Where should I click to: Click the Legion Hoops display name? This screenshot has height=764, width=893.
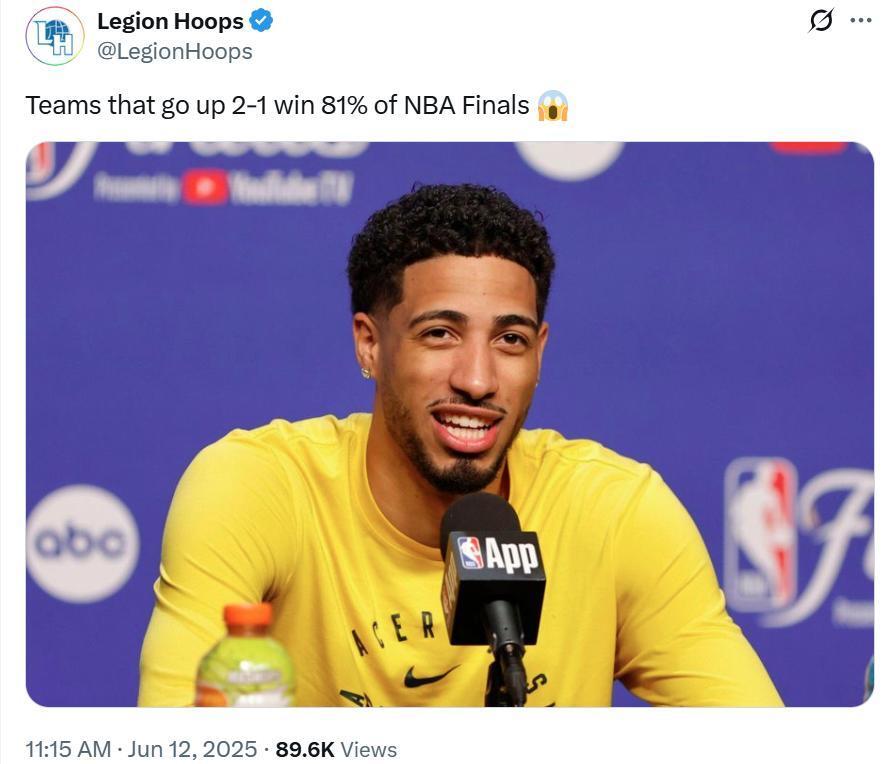coord(170,22)
